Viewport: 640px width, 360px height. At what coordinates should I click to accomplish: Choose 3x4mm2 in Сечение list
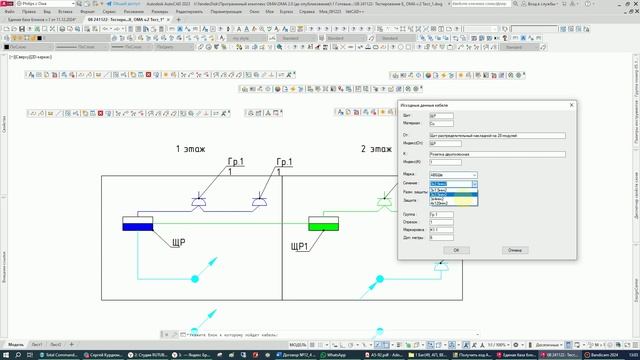tap(453, 199)
